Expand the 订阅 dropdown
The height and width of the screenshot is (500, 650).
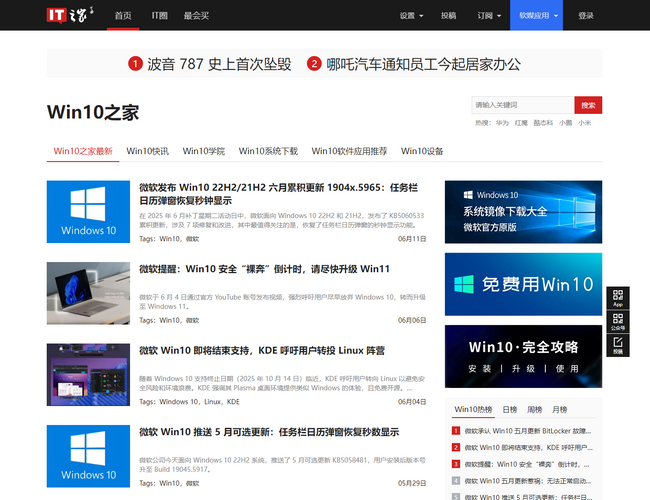click(489, 15)
